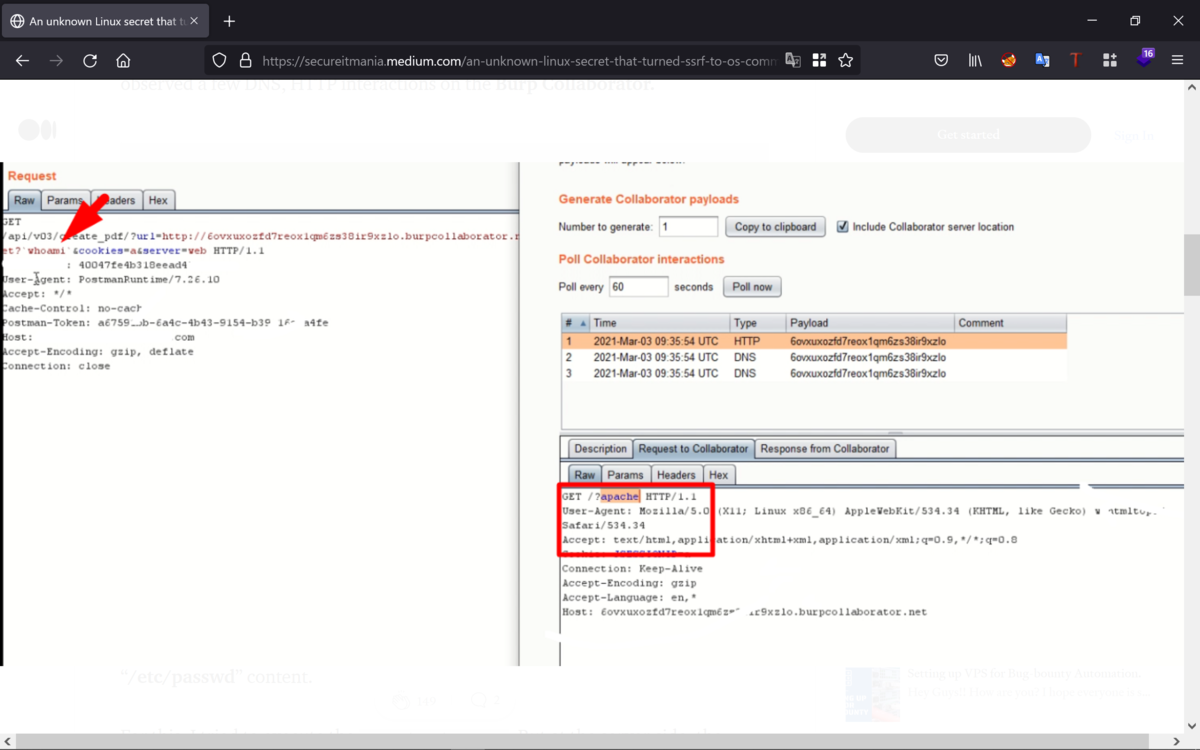Click the red crossed-out extension icon
This screenshot has width=1200, height=750.
(1009, 61)
